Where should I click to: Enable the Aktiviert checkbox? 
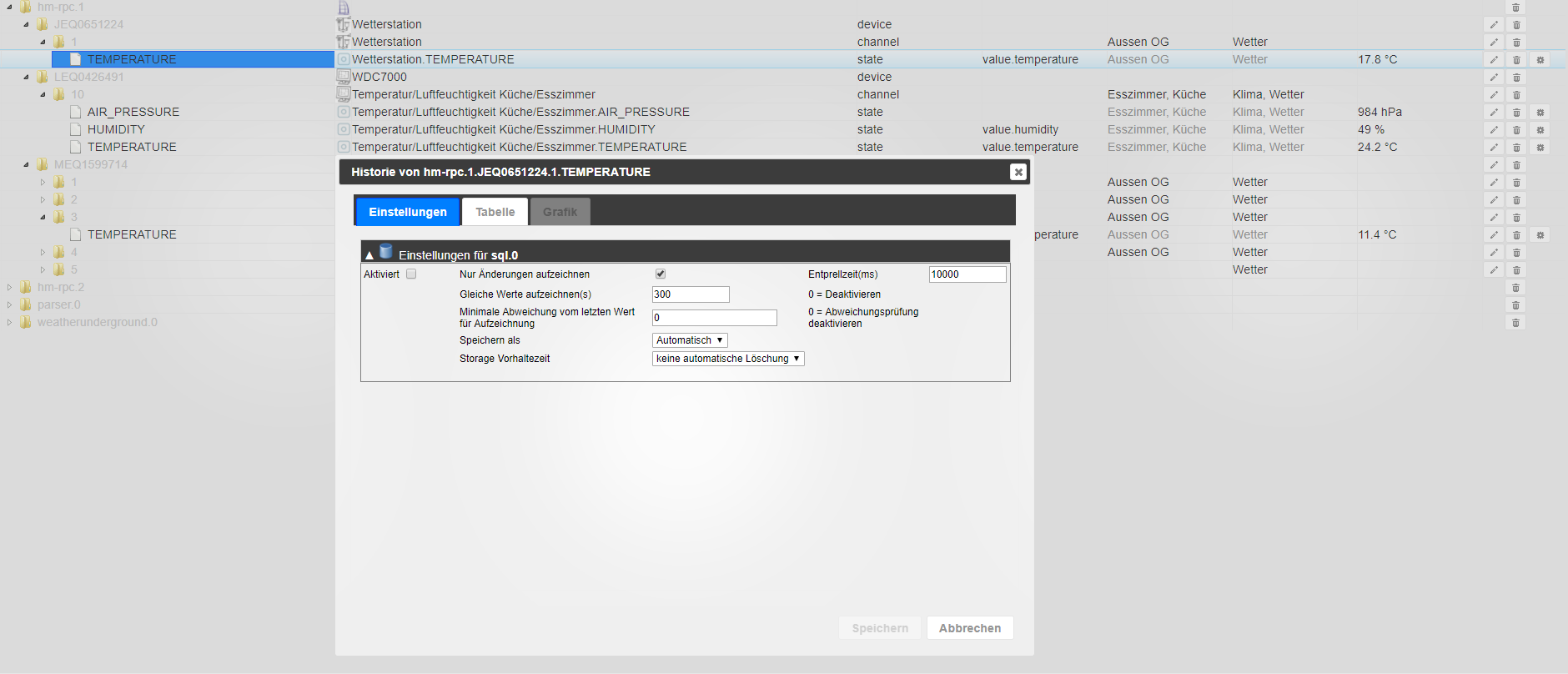[x=411, y=274]
